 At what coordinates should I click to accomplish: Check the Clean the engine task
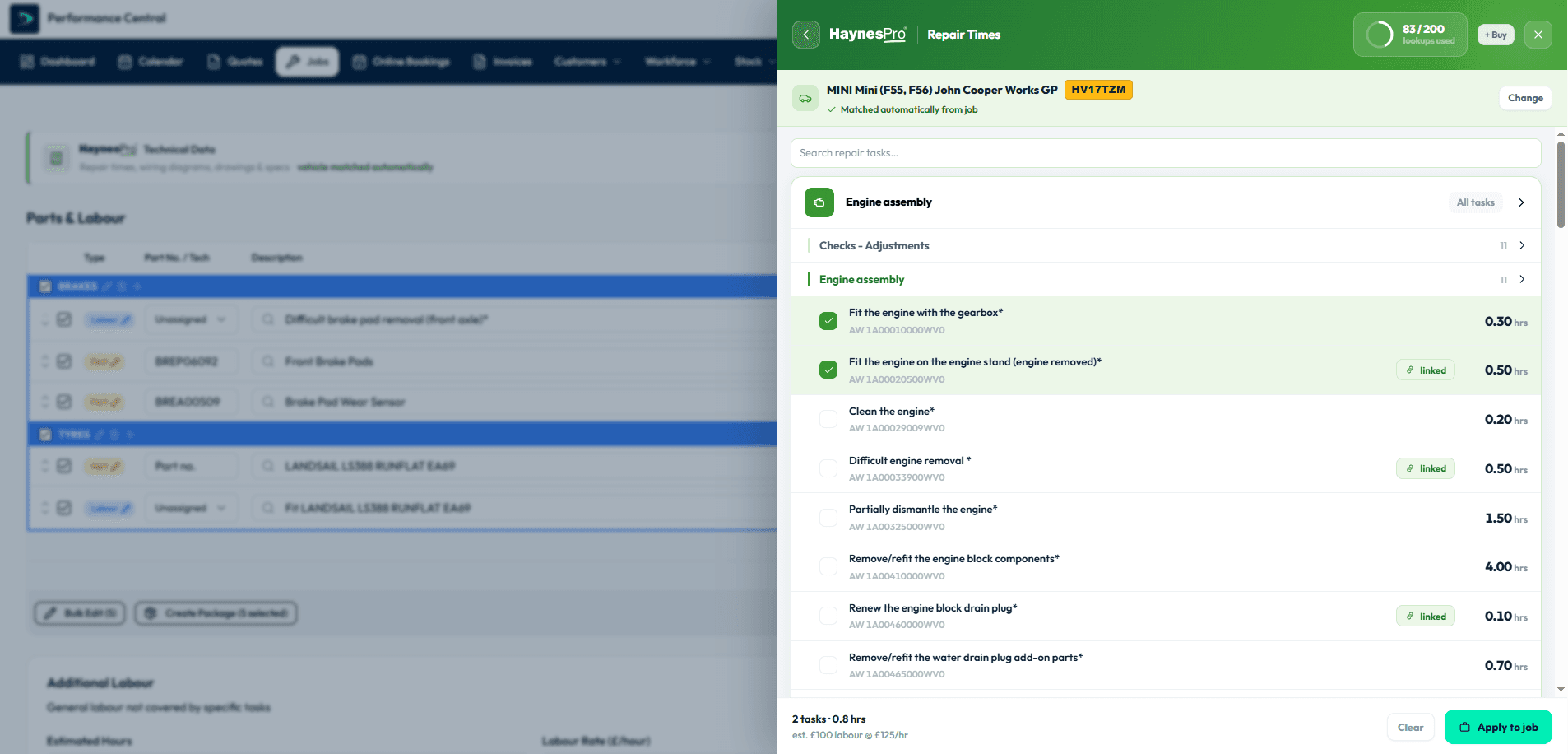pyautogui.click(x=828, y=419)
